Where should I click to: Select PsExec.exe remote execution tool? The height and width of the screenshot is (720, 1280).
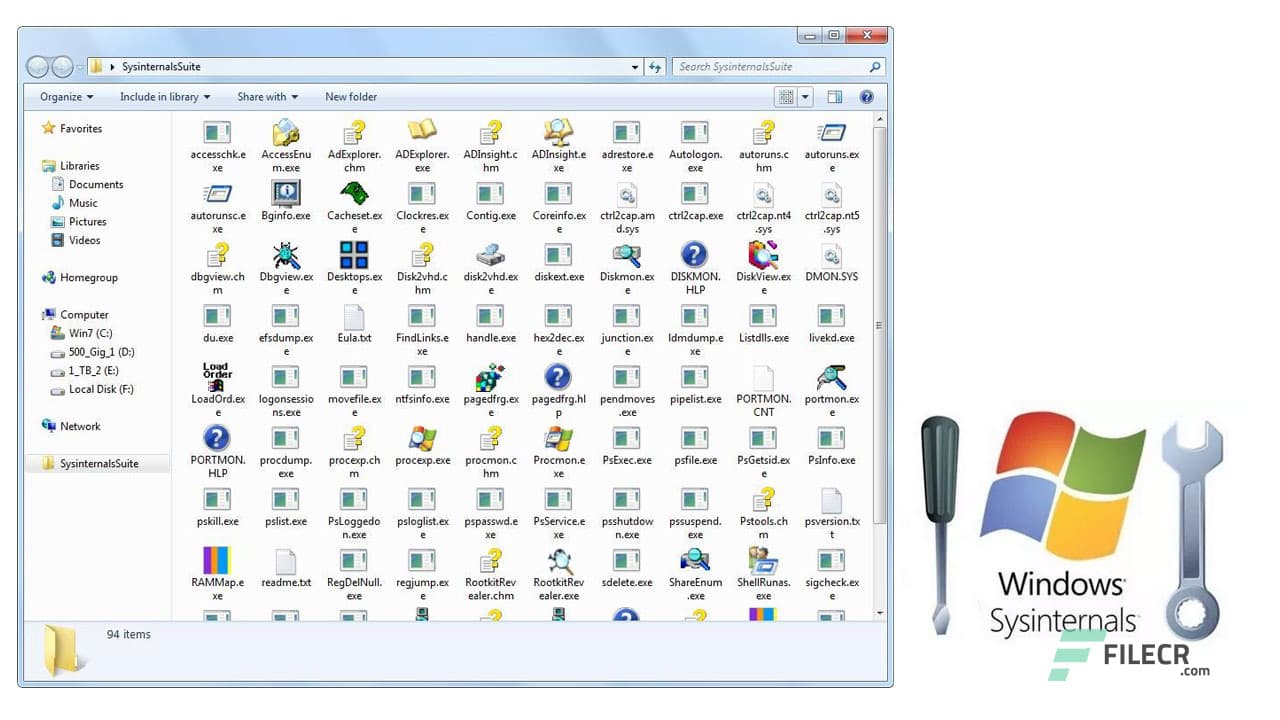coord(626,441)
